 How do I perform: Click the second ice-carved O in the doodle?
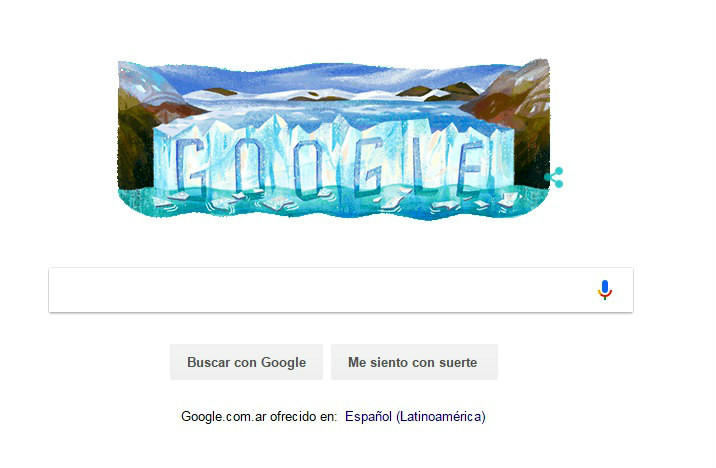tap(308, 168)
